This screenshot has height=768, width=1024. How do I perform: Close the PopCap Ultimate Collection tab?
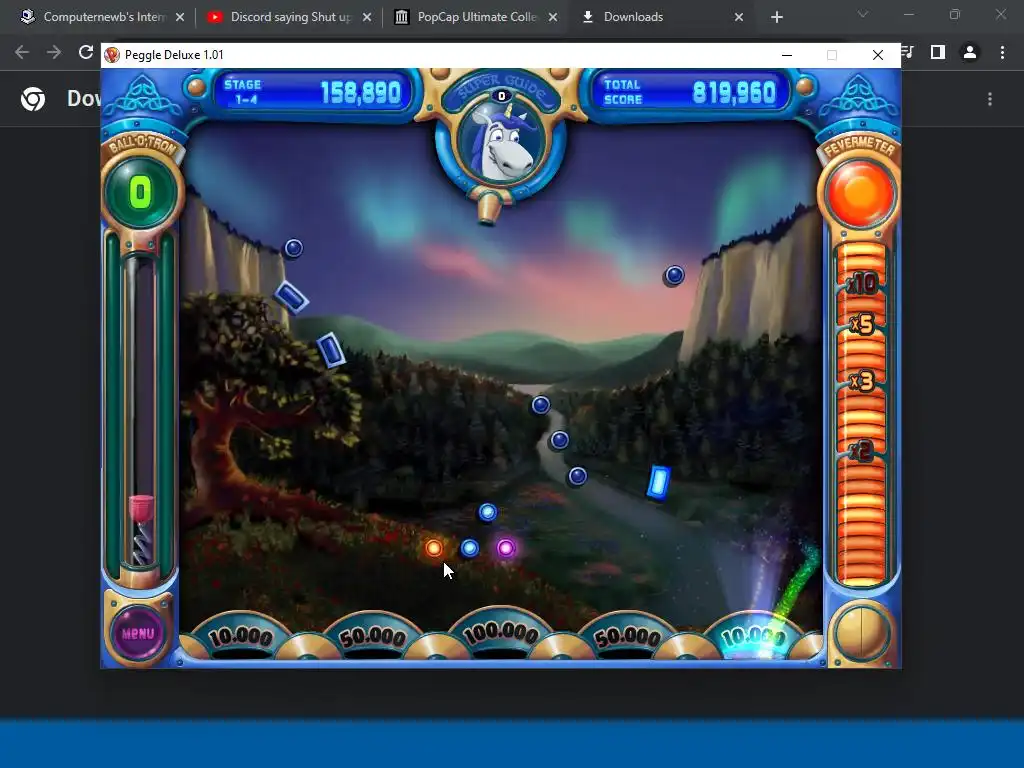[x=553, y=17]
